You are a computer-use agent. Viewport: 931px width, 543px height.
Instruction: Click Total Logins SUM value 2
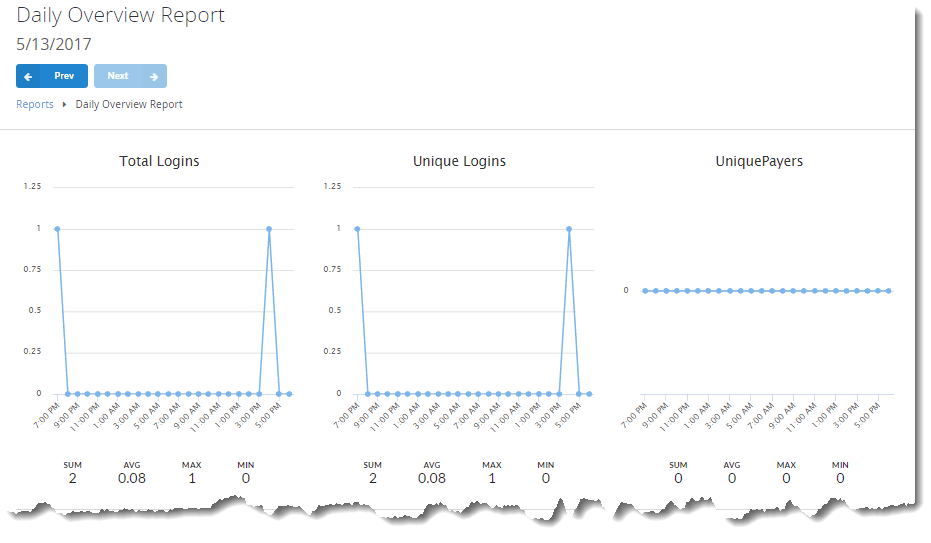pyautogui.click(x=72, y=478)
